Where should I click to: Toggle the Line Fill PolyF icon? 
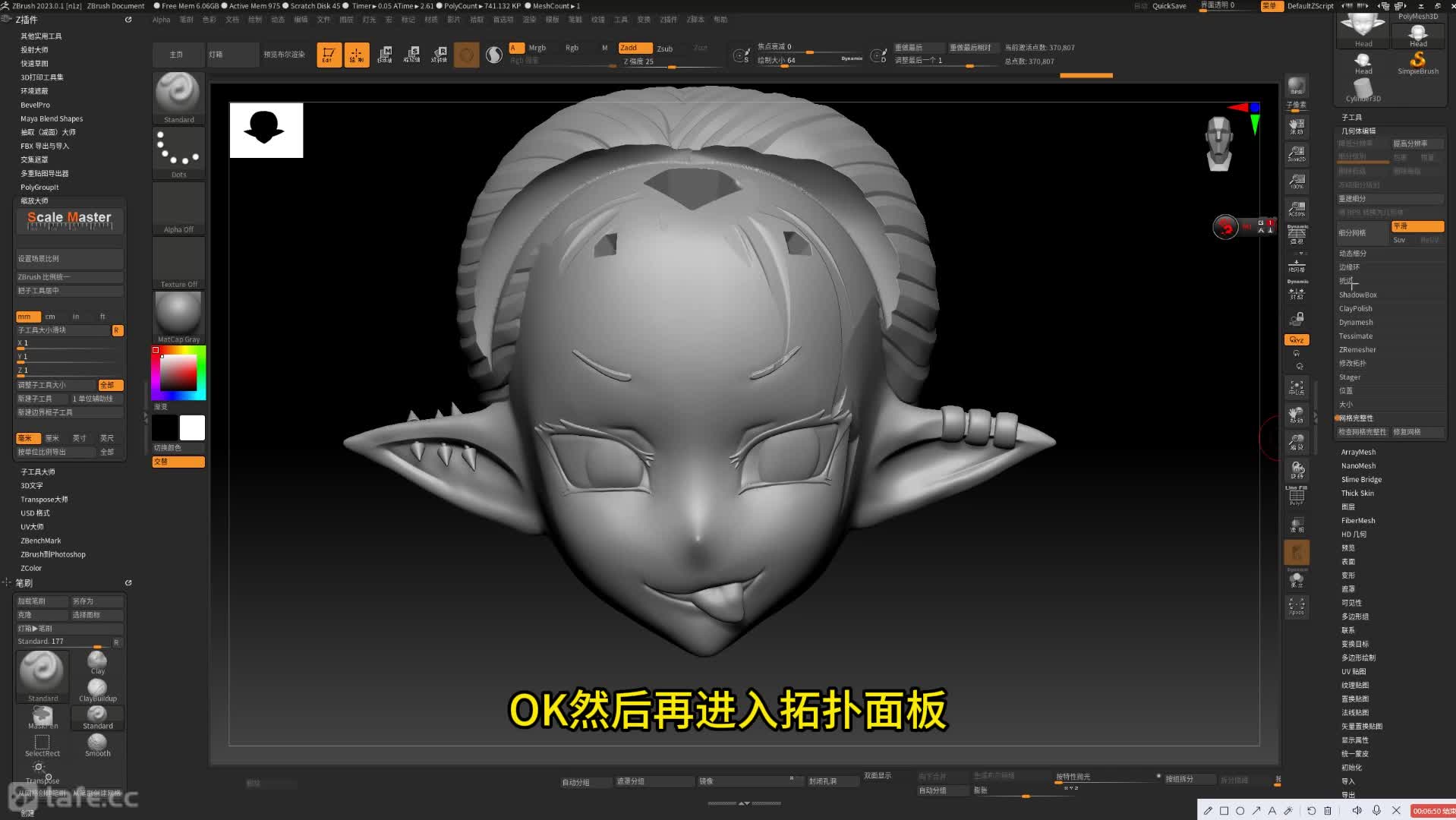[1297, 496]
